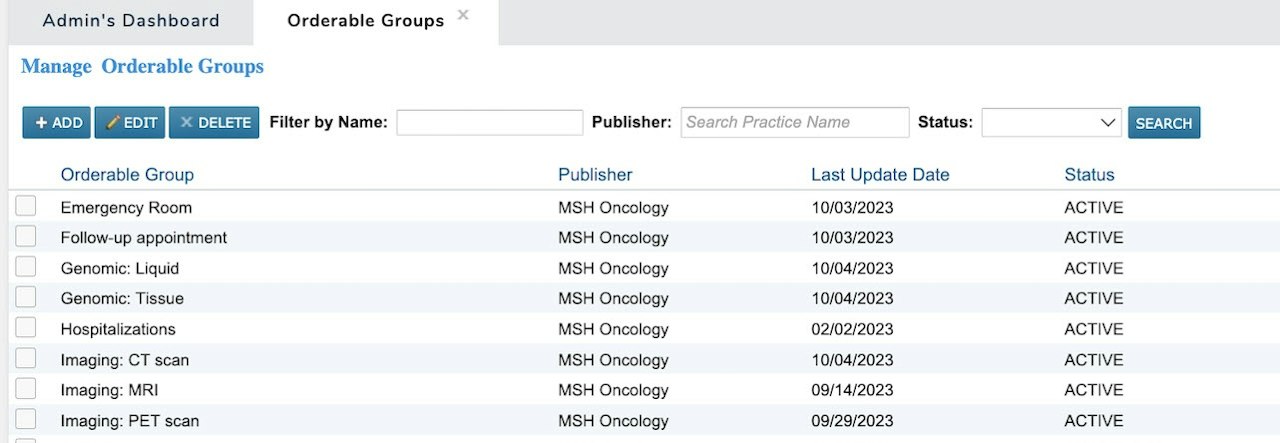This screenshot has width=1280, height=443.
Task: Enable the Imaging: MRI row checkbox
Action: (26, 389)
